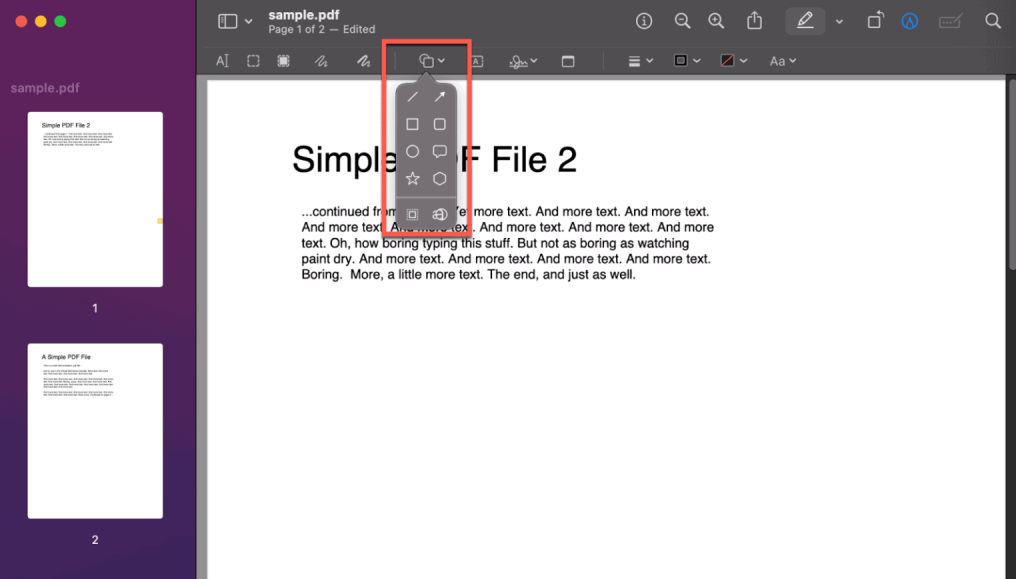
Task: Select the hexagon shape
Action: (440, 178)
